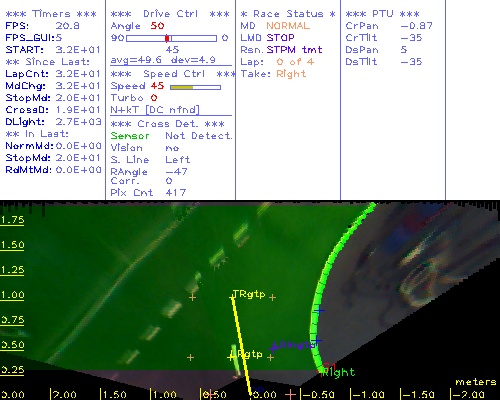Click the Turbo value
Viewport: 500px width, 400px height.
point(154,98)
